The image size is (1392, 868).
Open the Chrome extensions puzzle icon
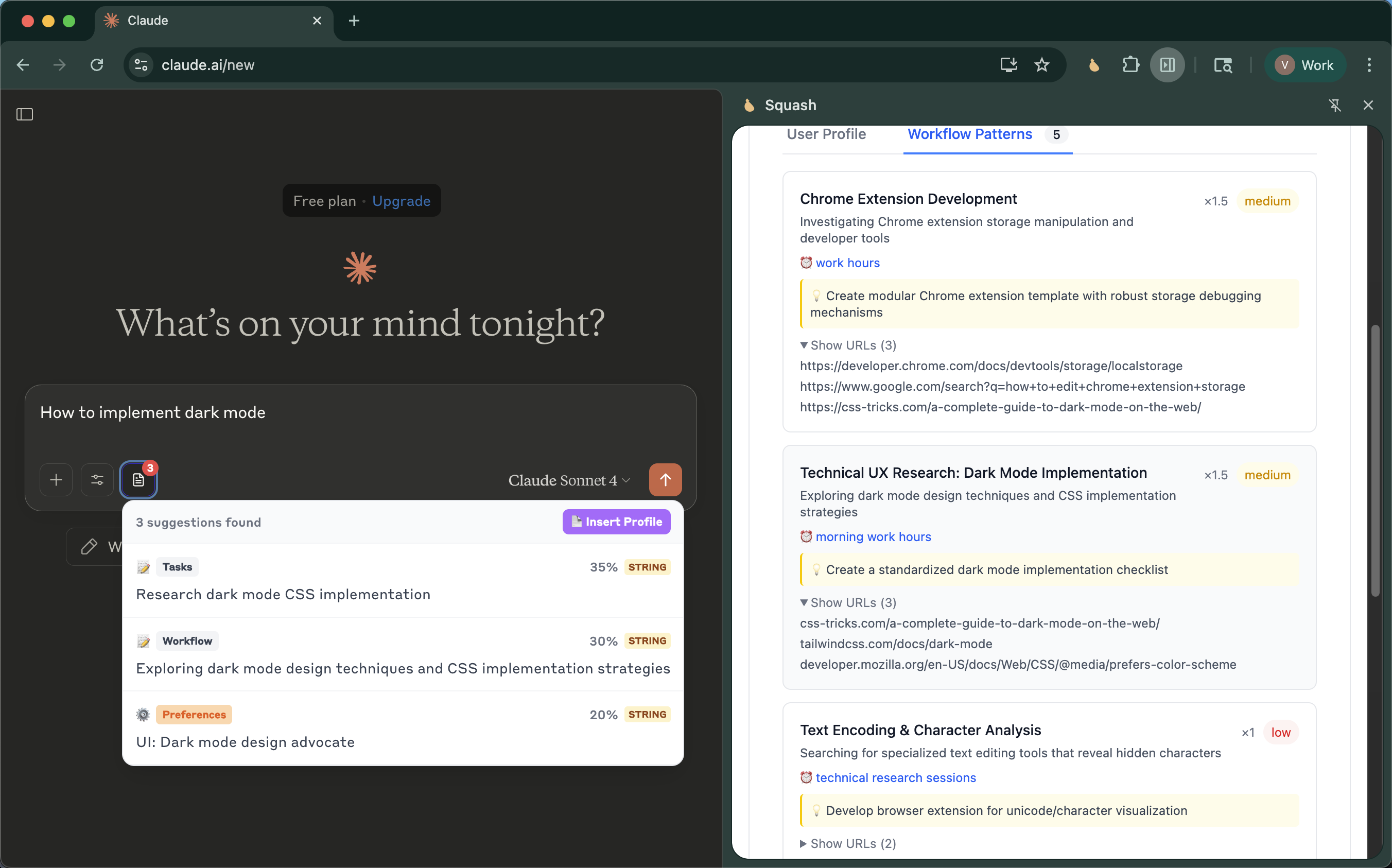point(1129,65)
